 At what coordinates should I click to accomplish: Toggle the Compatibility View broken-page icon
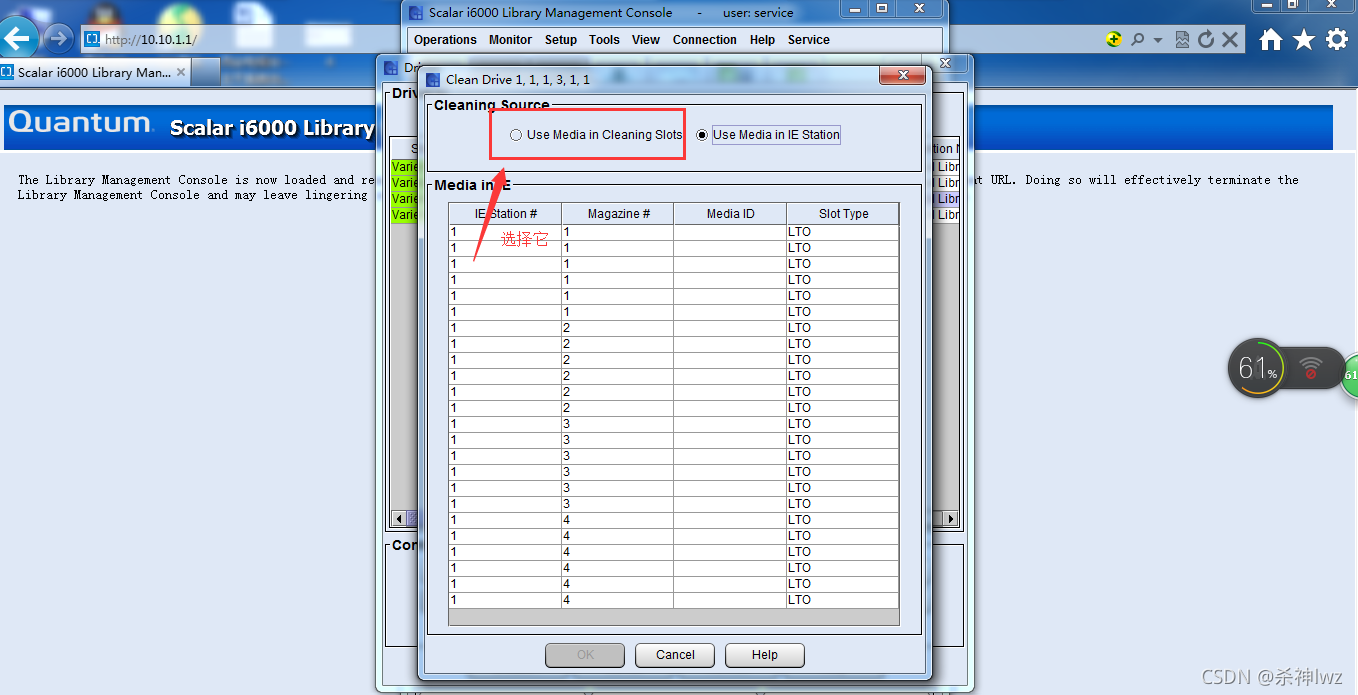tap(1182, 39)
